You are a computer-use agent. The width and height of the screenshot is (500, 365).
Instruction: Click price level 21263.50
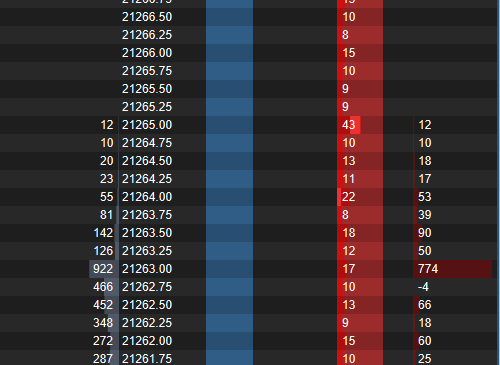pos(147,233)
